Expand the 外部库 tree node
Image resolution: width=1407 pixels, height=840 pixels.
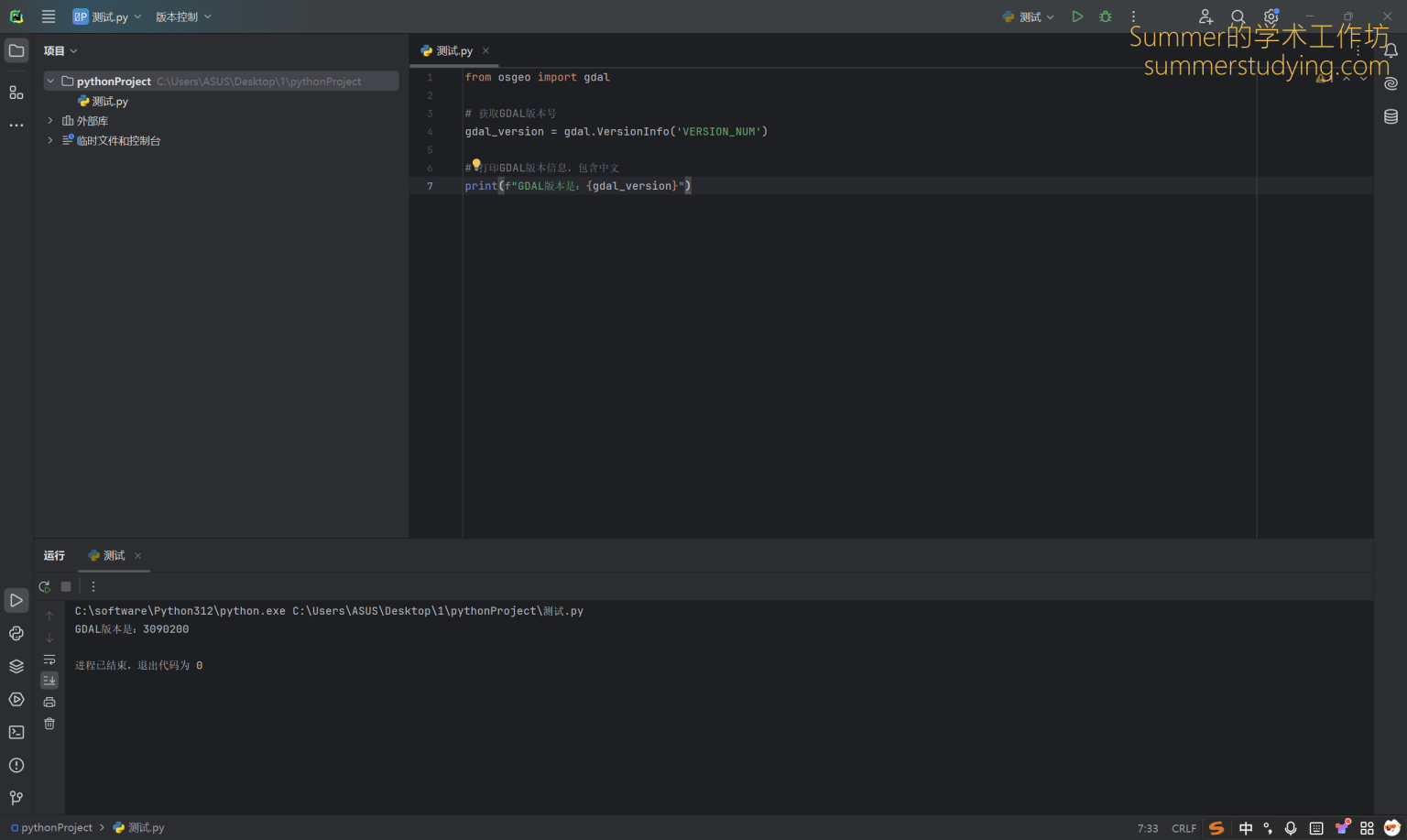(50, 121)
